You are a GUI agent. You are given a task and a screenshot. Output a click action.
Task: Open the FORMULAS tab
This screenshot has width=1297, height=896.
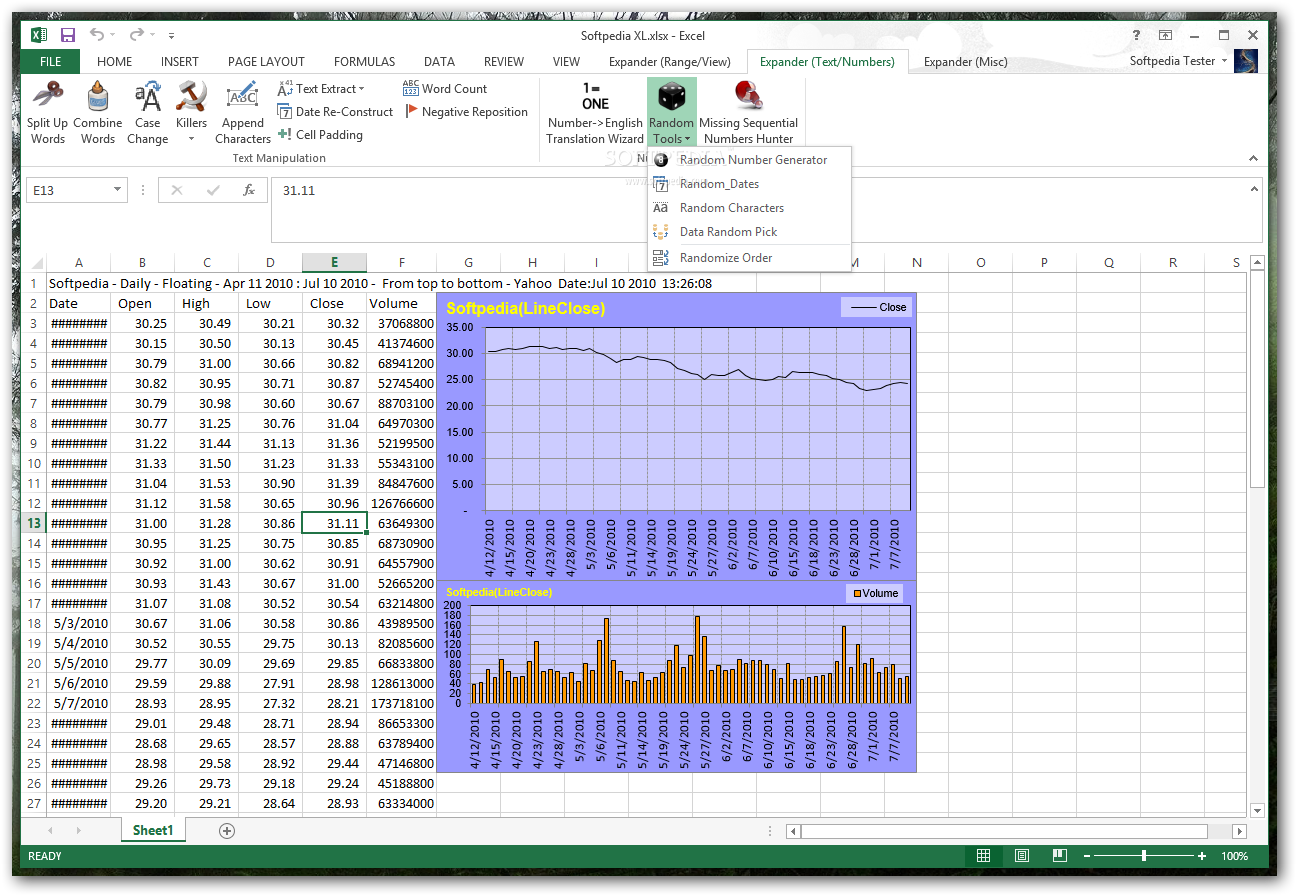(365, 62)
